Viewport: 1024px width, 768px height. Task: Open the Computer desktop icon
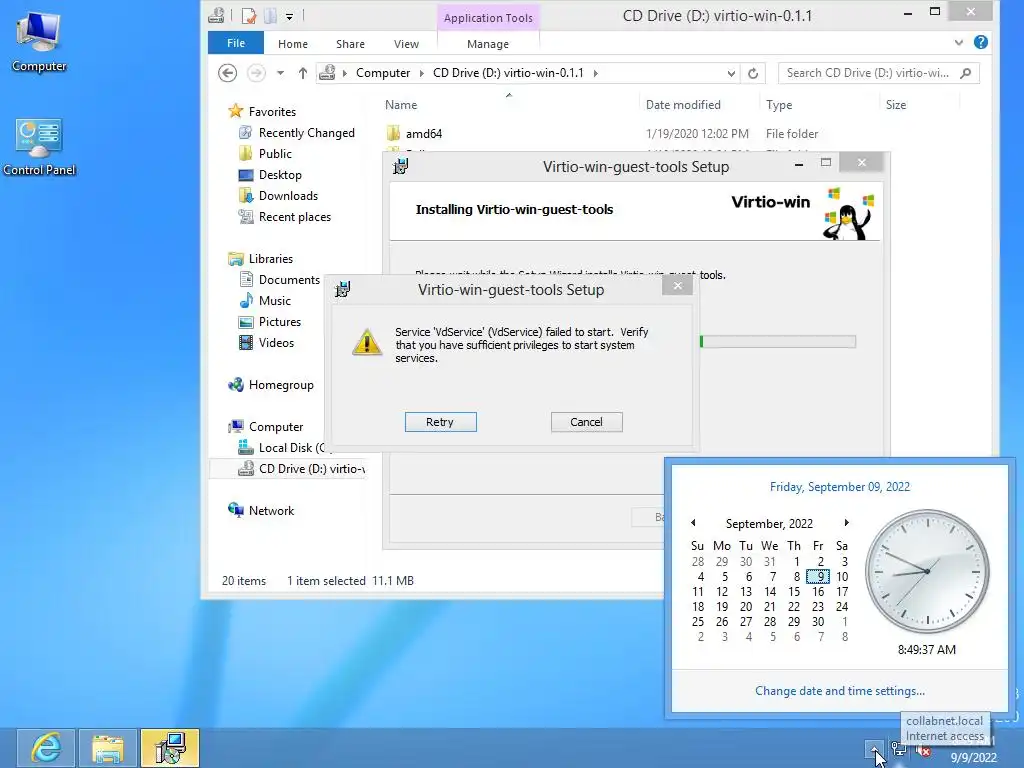(39, 42)
